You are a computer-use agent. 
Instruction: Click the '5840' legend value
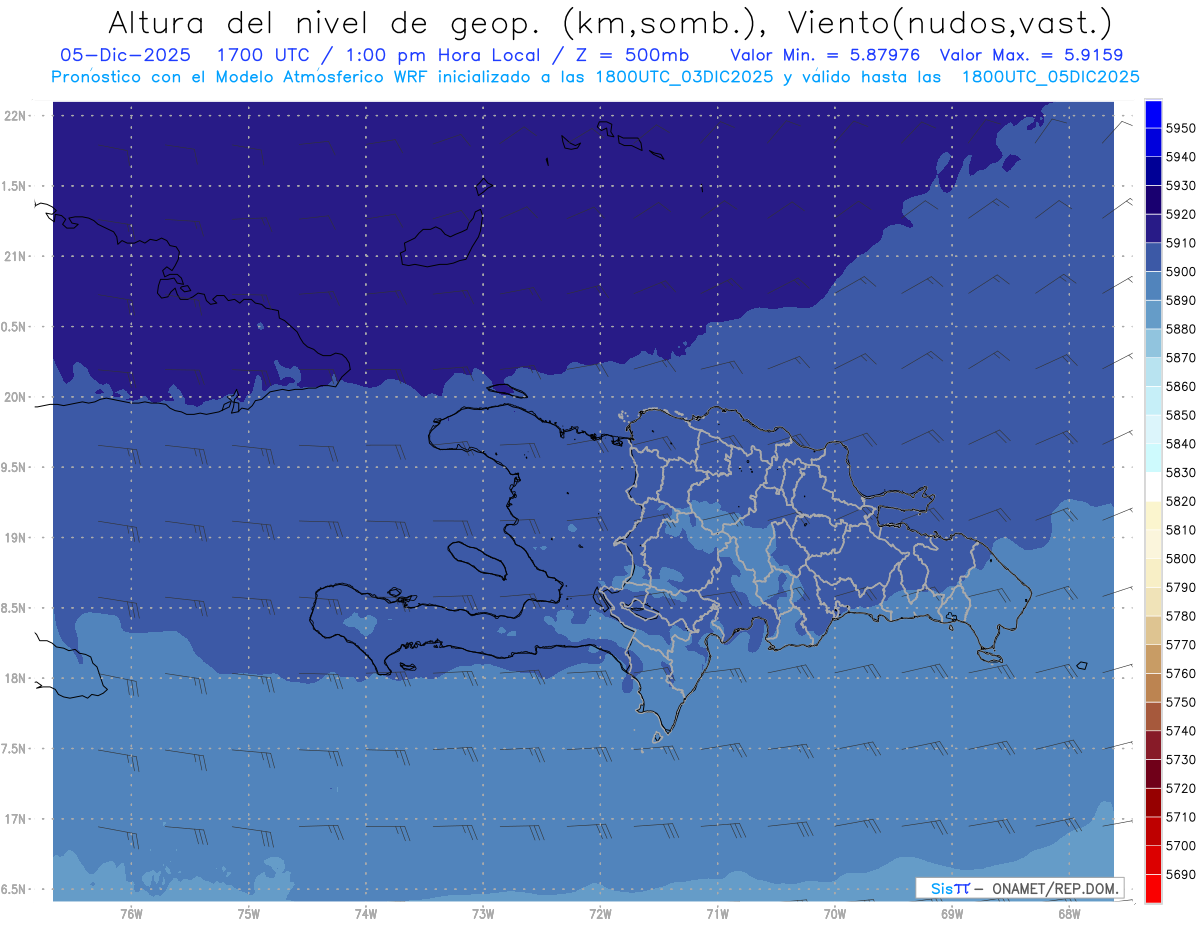tap(1181, 444)
